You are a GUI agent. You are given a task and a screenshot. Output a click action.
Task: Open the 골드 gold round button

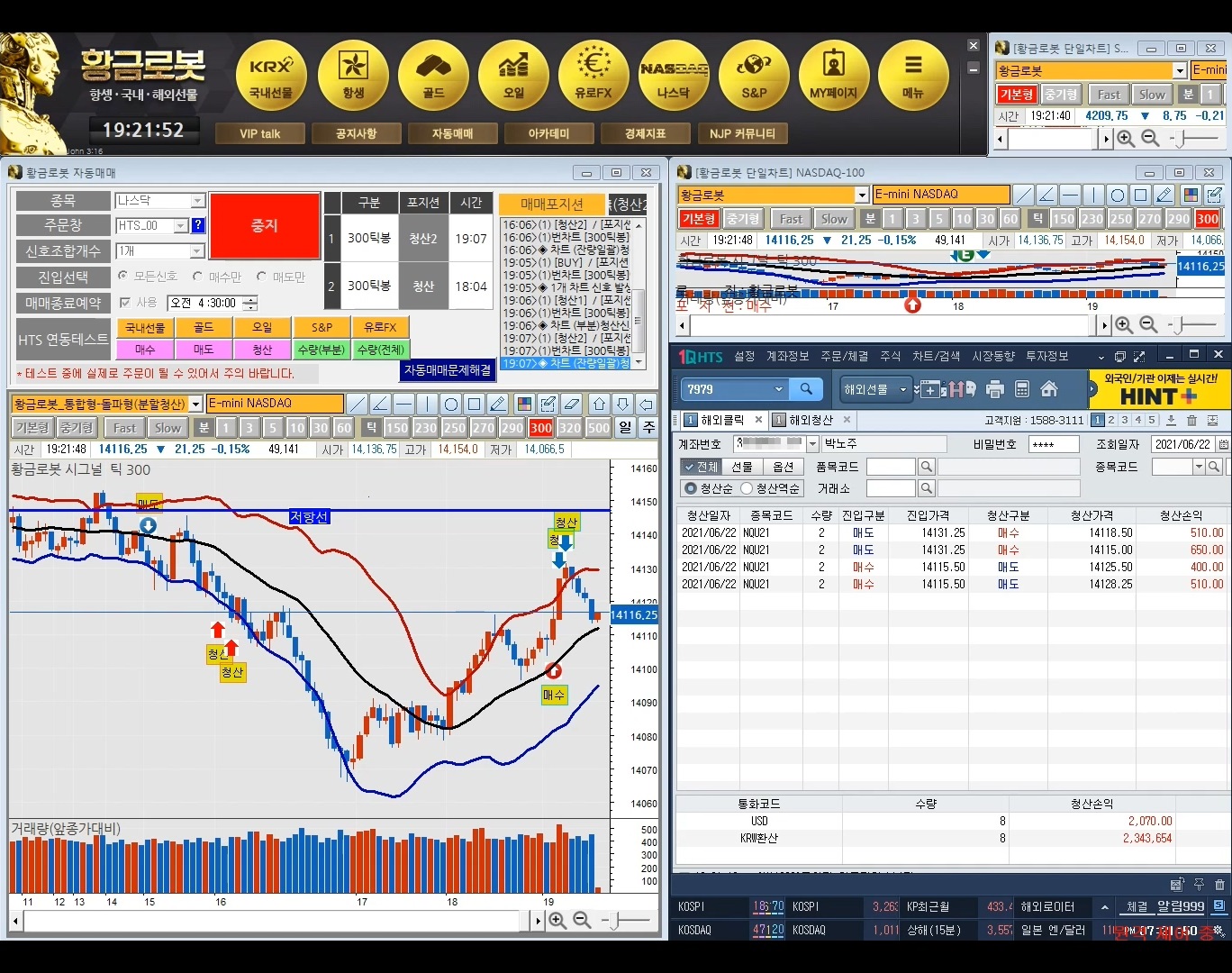433,76
